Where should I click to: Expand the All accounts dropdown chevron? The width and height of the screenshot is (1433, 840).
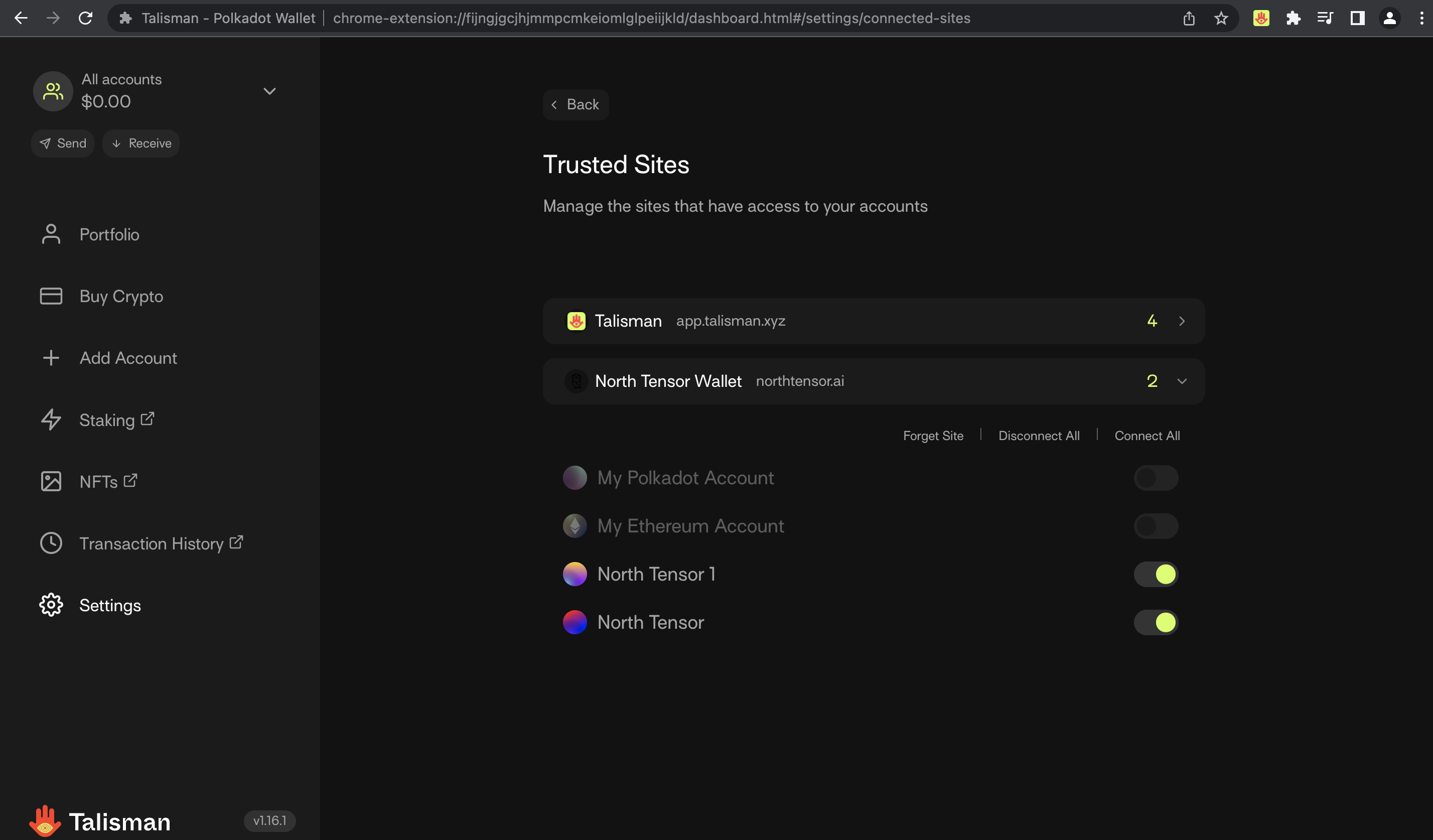click(x=269, y=91)
